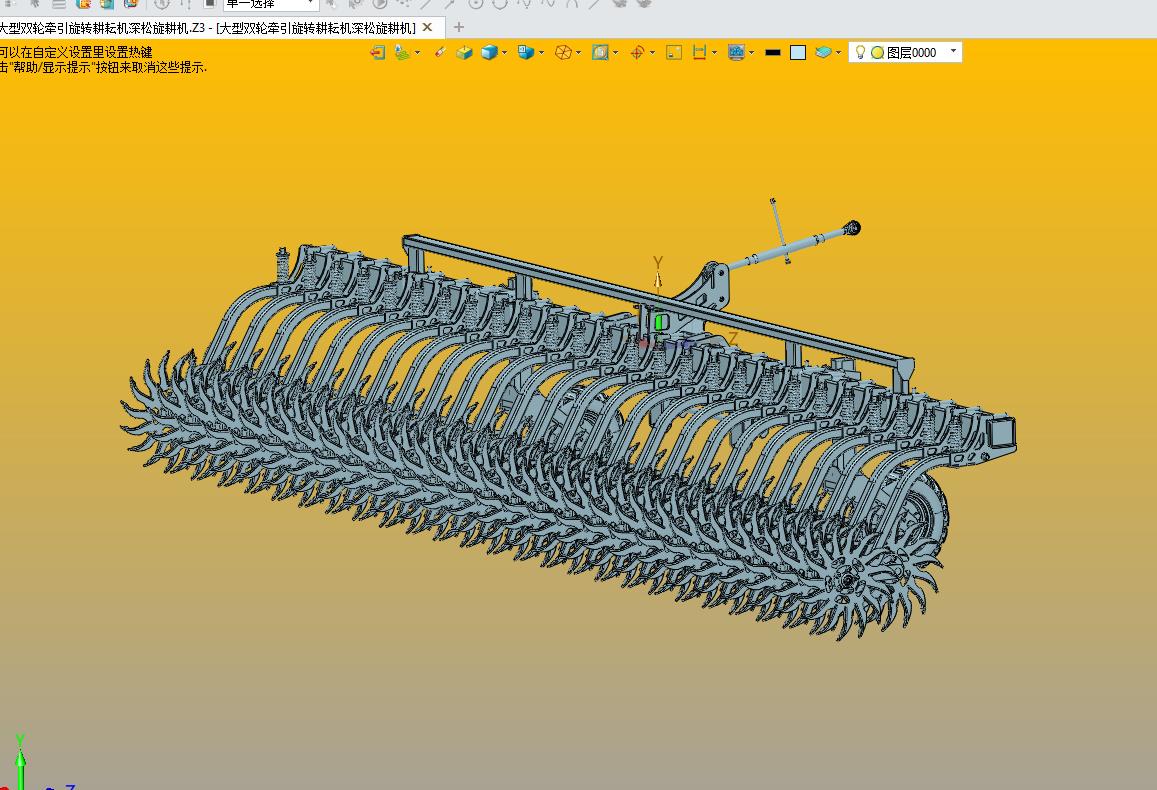Screen dimensions: 1157x790
Task: Open the dropdown arrow beside the visibility icon
Action: click(x=418, y=52)
